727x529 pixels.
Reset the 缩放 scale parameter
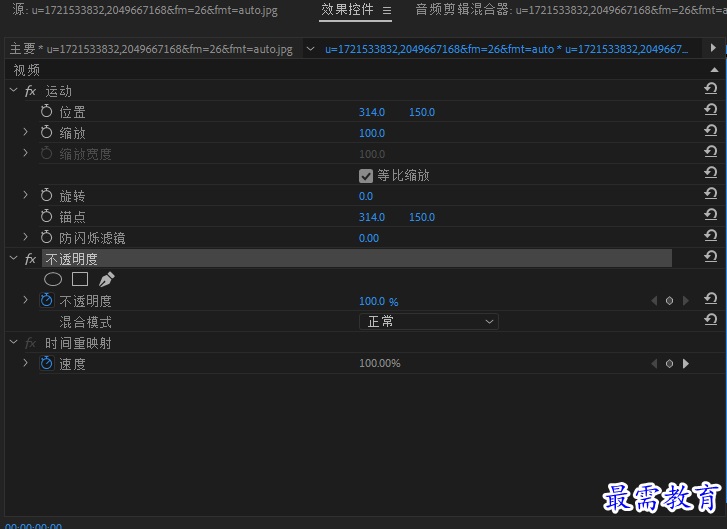710,130
